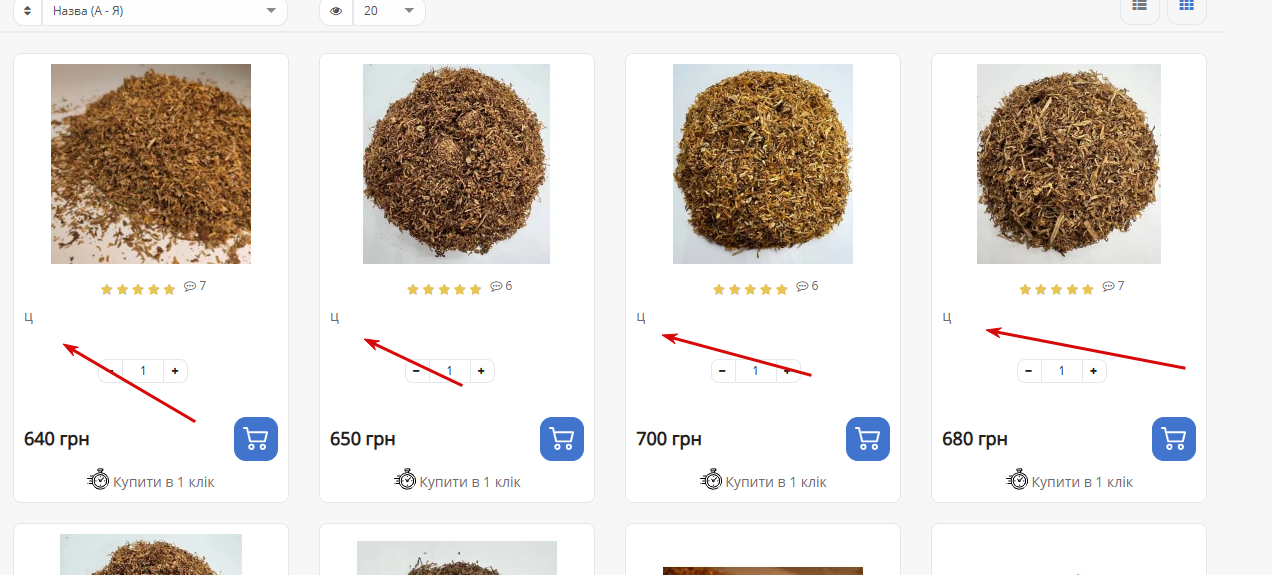Open the 7 reviews of the 640 грн product
The image size is (1272, 575).
[x=195, y=286]
